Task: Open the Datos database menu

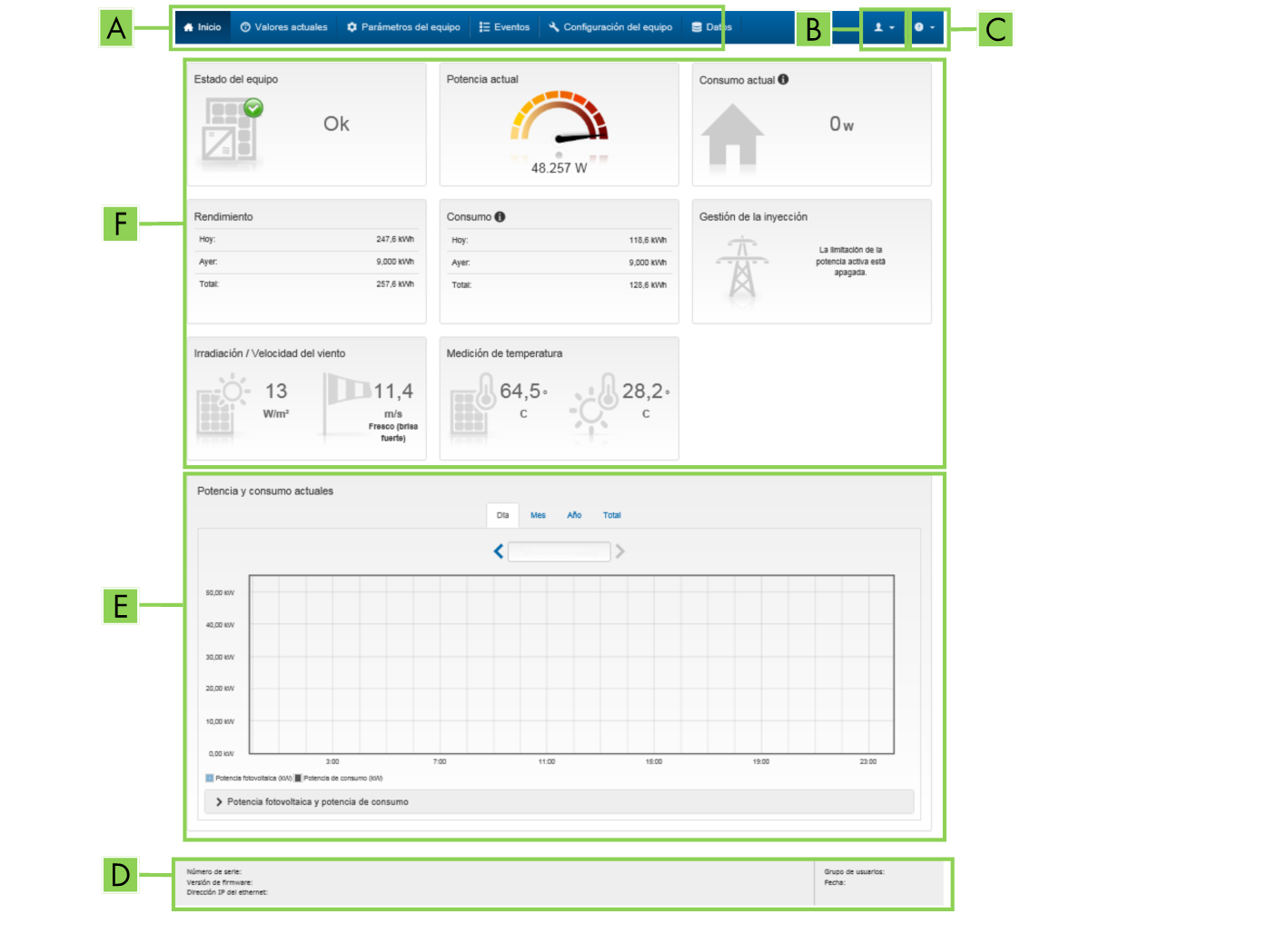Action: [x=711, y=27]
